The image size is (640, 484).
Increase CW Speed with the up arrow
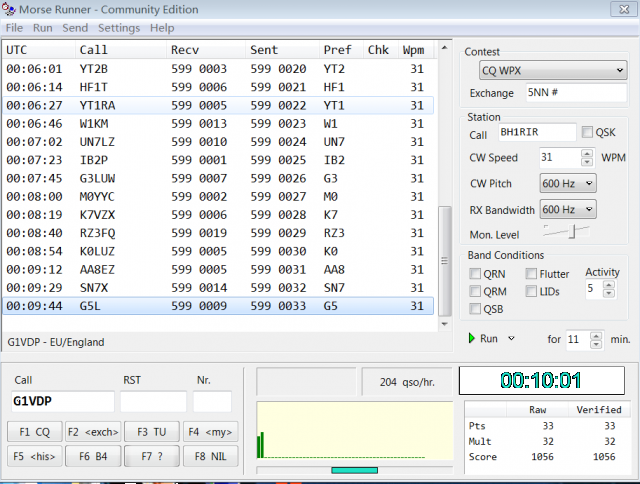587,153
